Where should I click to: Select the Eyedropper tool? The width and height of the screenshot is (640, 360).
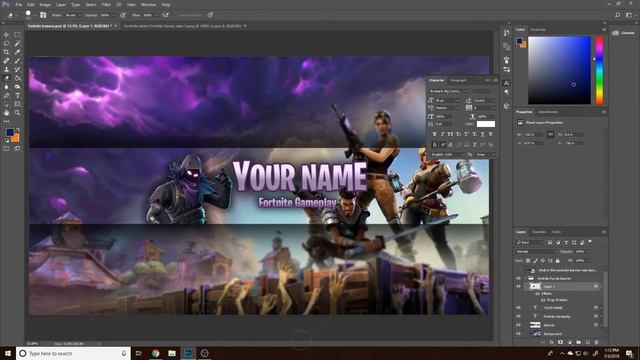[x=18, y=52]
